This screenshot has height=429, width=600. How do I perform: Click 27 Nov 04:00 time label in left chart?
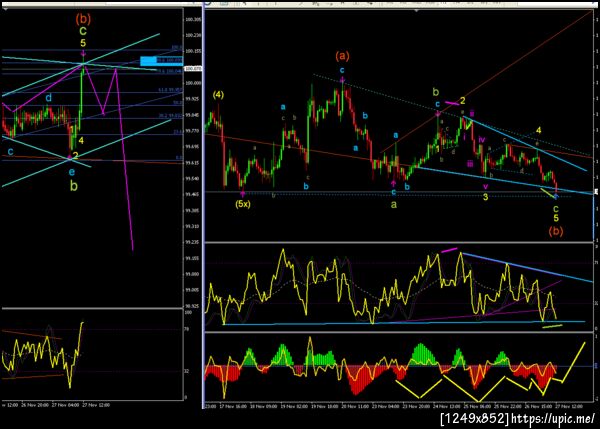click(x=65, y=405)
